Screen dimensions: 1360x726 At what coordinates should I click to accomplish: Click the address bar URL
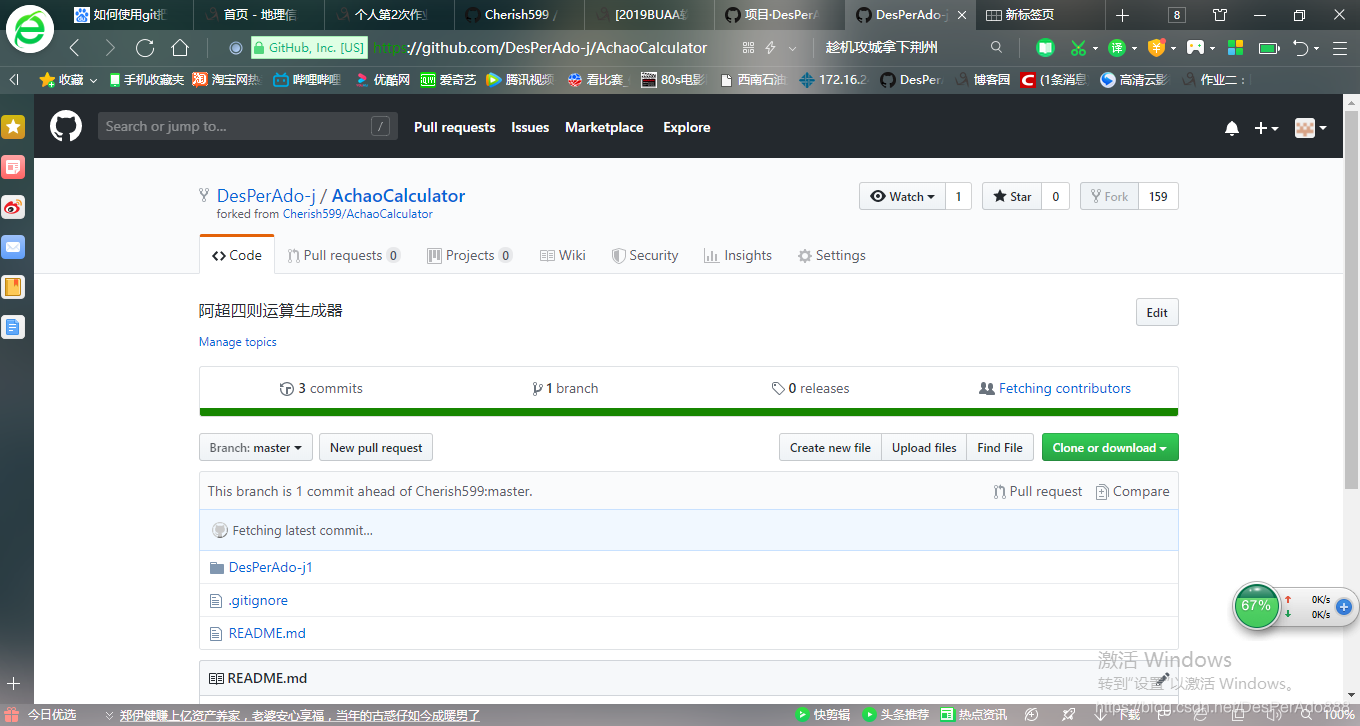(x=540, y=48)
